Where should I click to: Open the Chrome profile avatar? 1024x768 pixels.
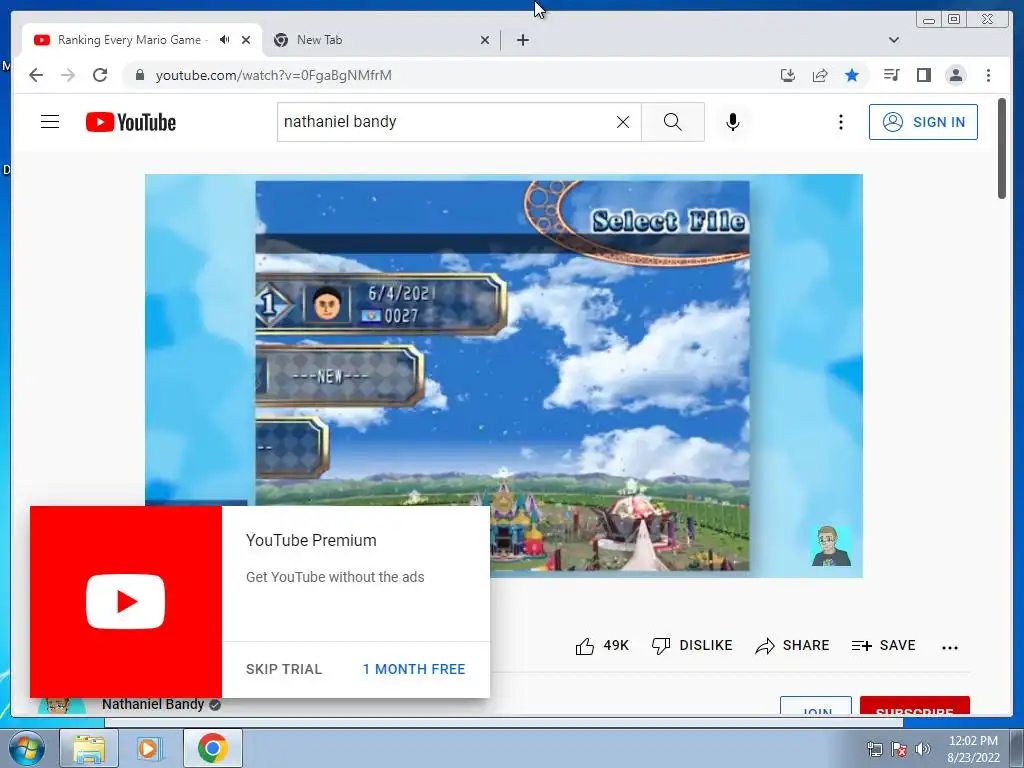955,75
